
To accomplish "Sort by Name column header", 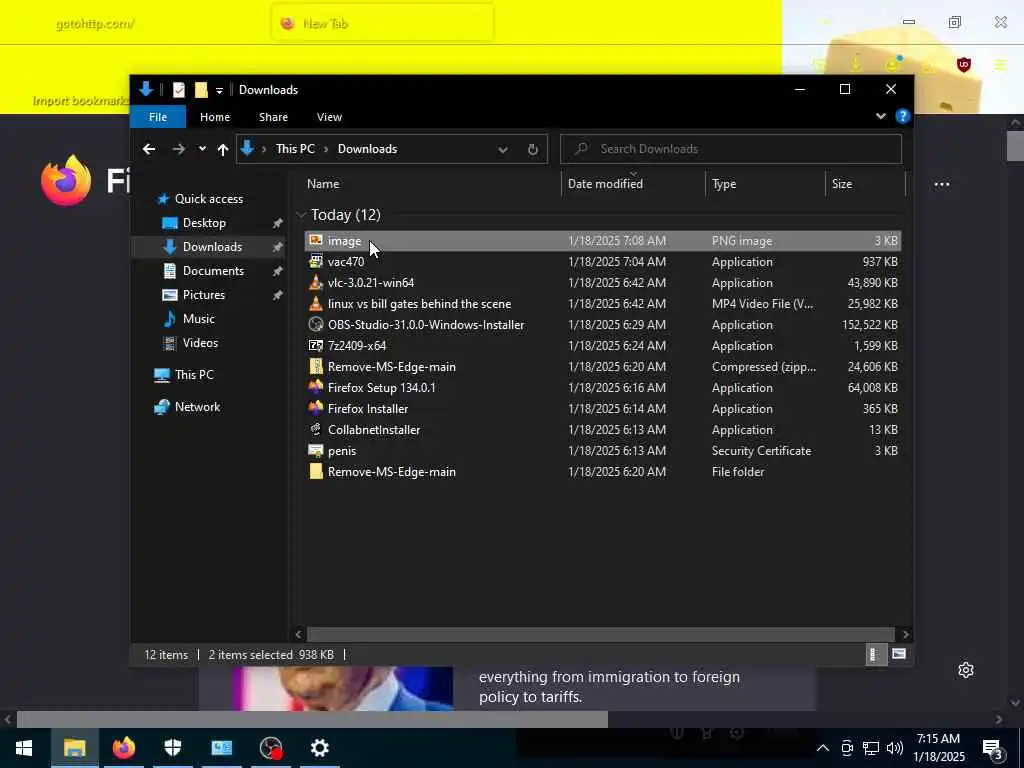I will tap(323, 184).
